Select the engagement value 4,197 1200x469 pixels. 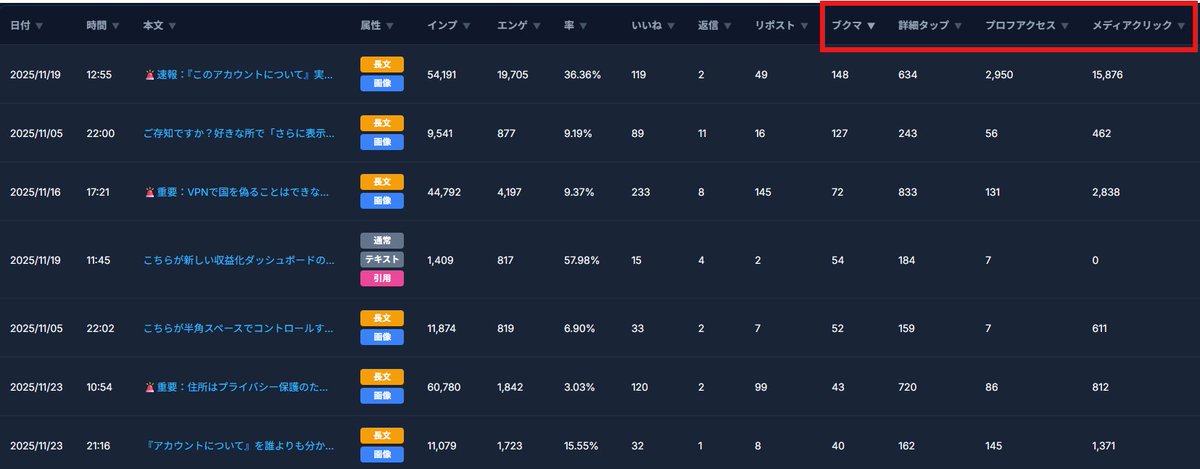(x=510, y=191)
